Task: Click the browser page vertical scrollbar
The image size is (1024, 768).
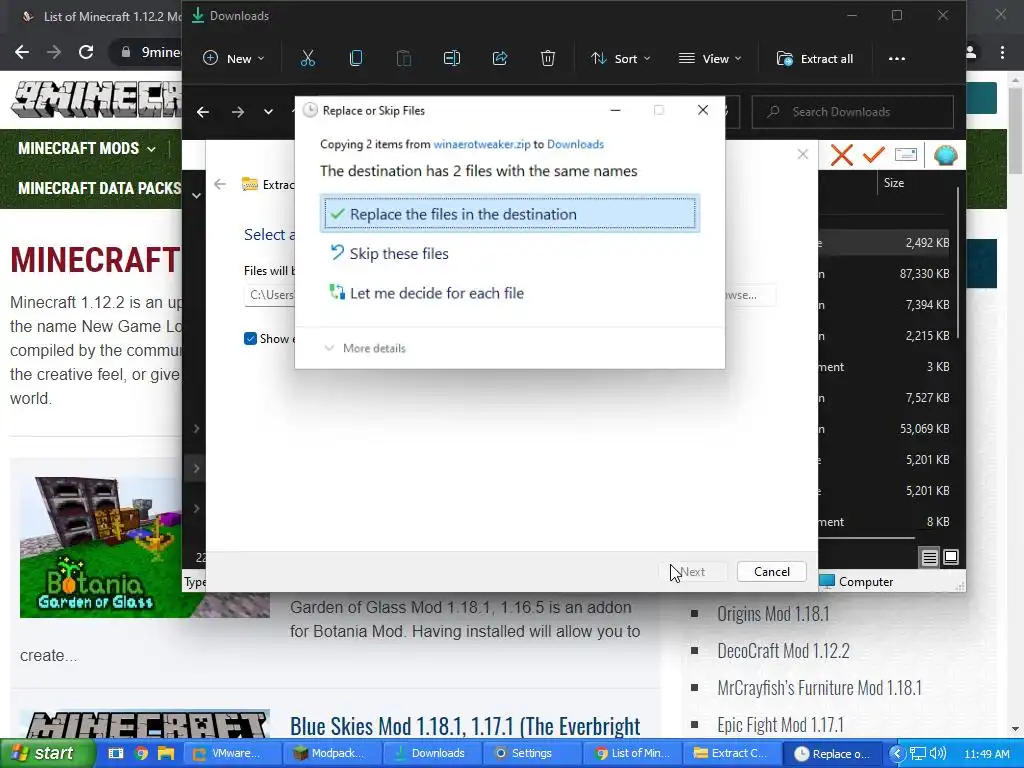Action: tap(1014, 131)
